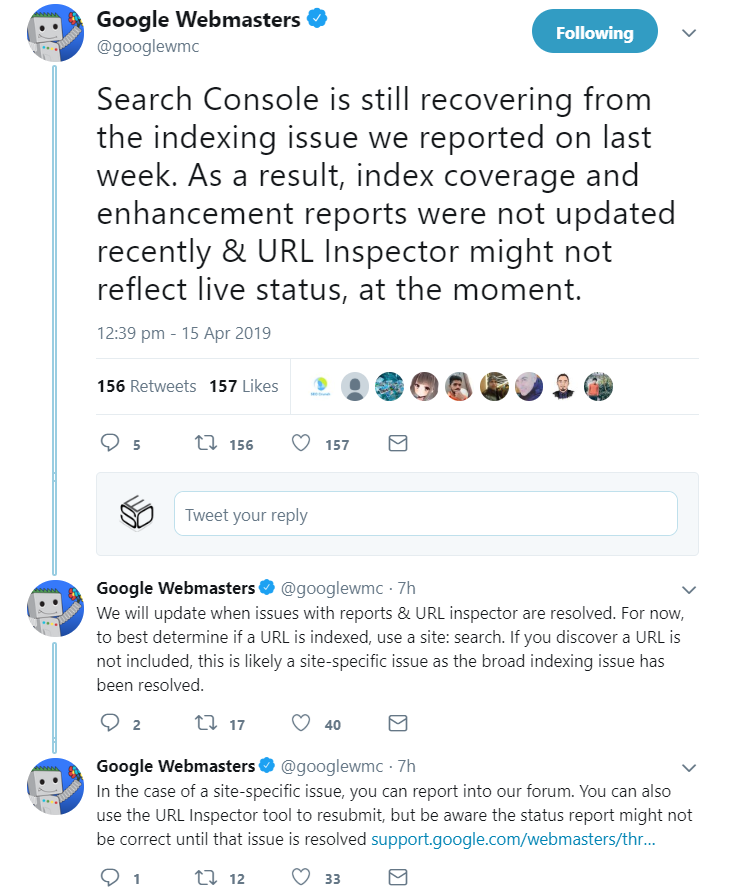Open the direct message icon on main tweet

(397, 443)
